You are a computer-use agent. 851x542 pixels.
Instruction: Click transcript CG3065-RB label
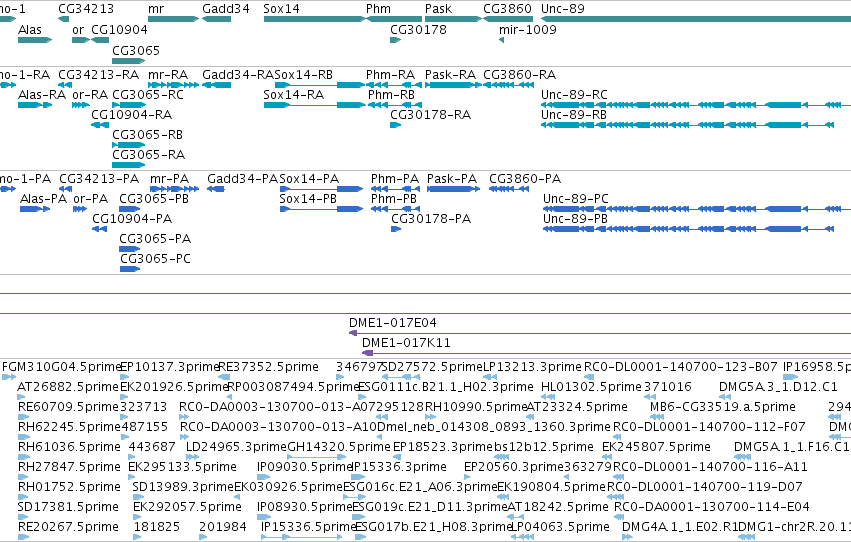click(x=148, y=135)
